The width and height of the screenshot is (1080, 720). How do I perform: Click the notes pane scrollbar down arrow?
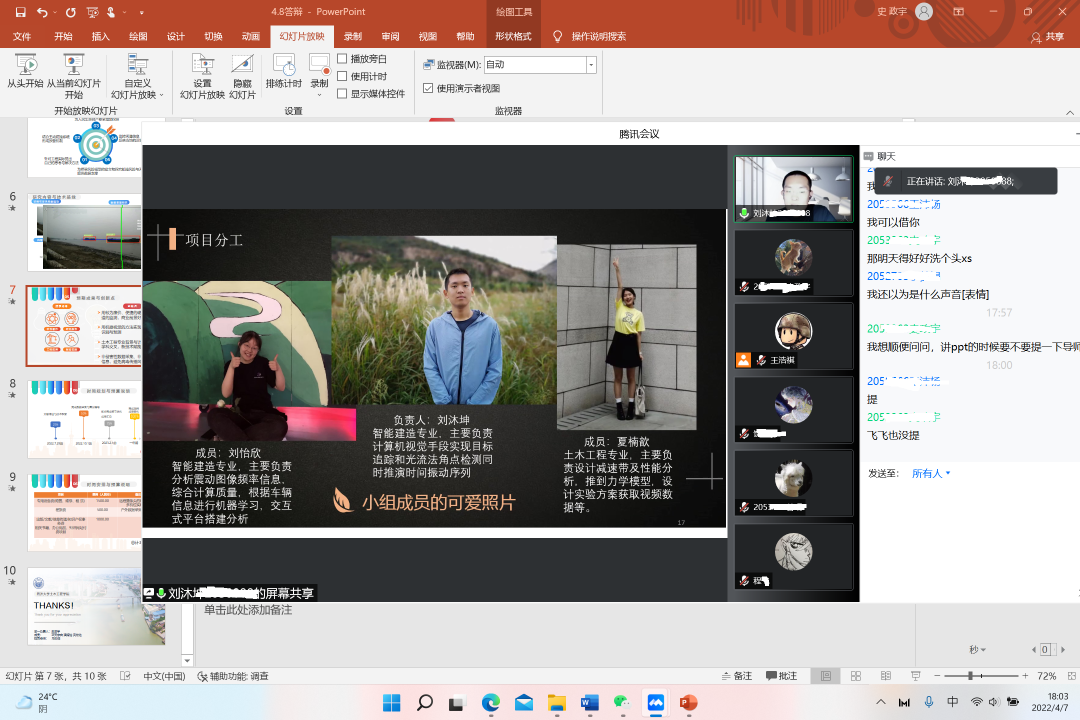(187, 660)
